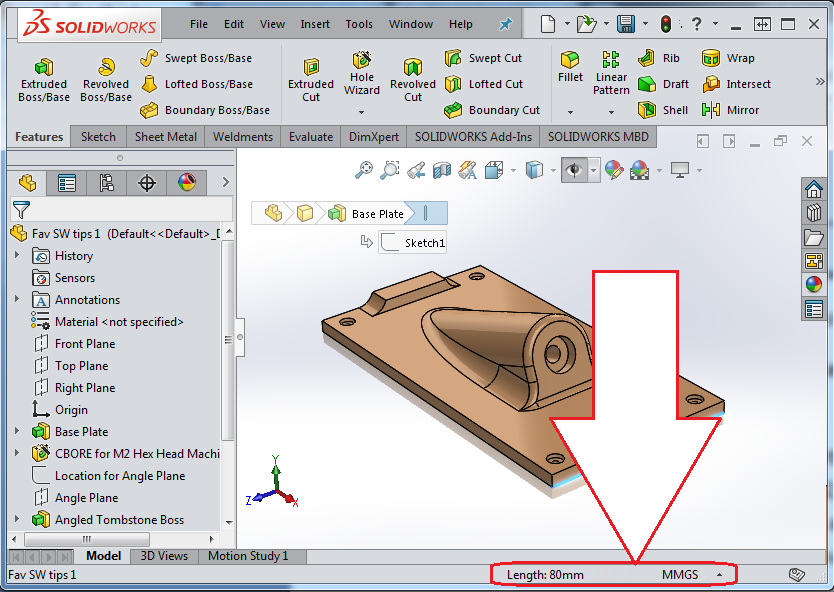Image resolution: width=834 pixels, height=592 pixels.
Task: Click the feature tree filter field
Action: click(121, 210)
